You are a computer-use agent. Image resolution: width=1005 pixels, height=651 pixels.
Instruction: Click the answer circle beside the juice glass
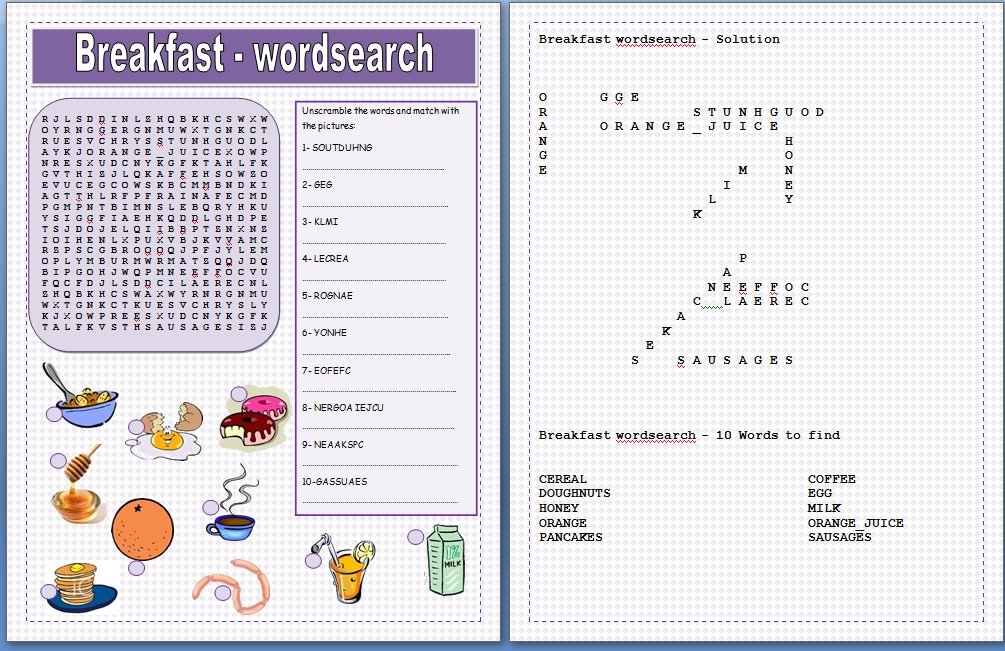click(313, 560)
